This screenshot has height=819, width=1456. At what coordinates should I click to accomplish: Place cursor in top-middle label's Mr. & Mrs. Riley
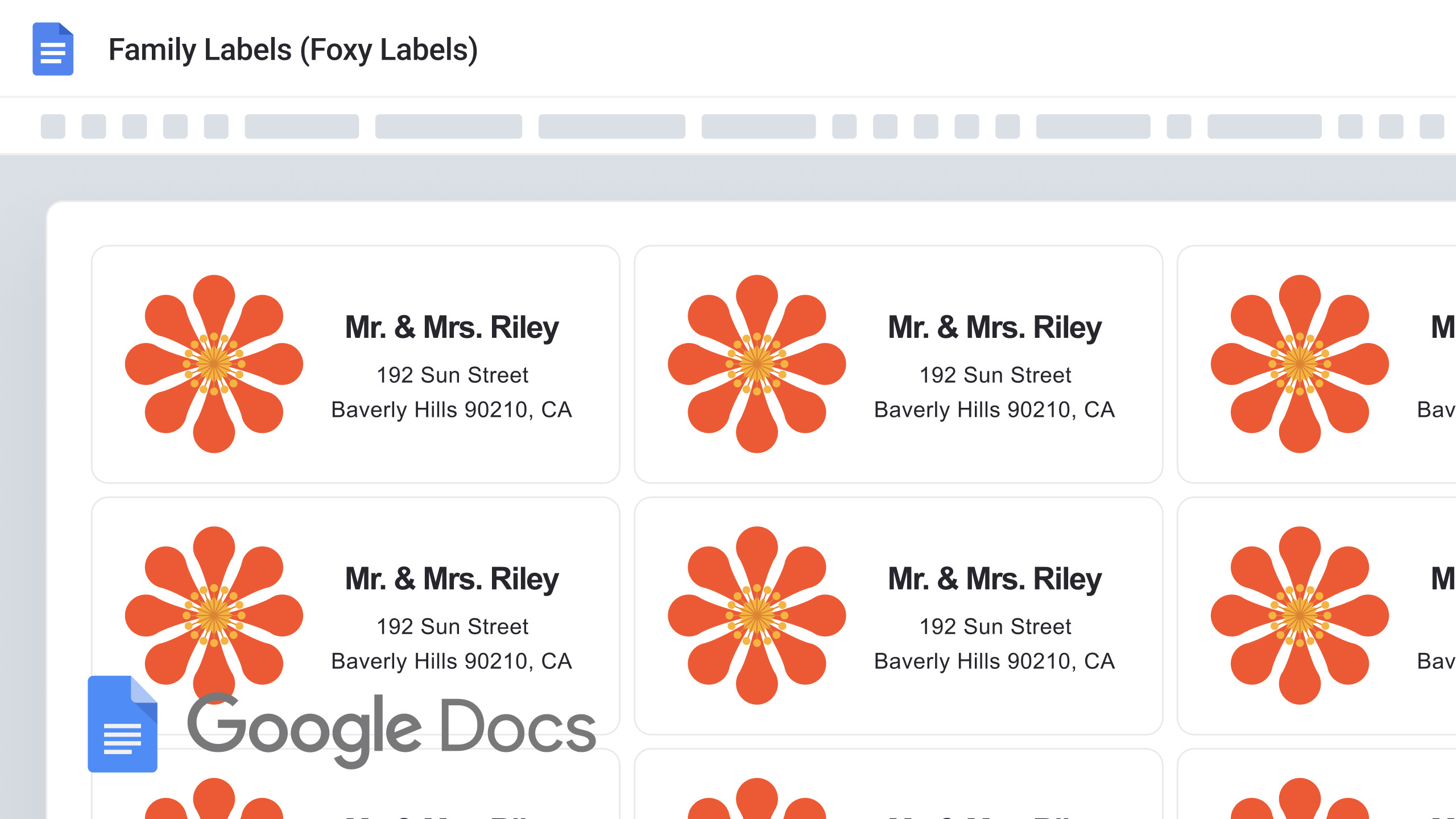click(x=995, y=328)
